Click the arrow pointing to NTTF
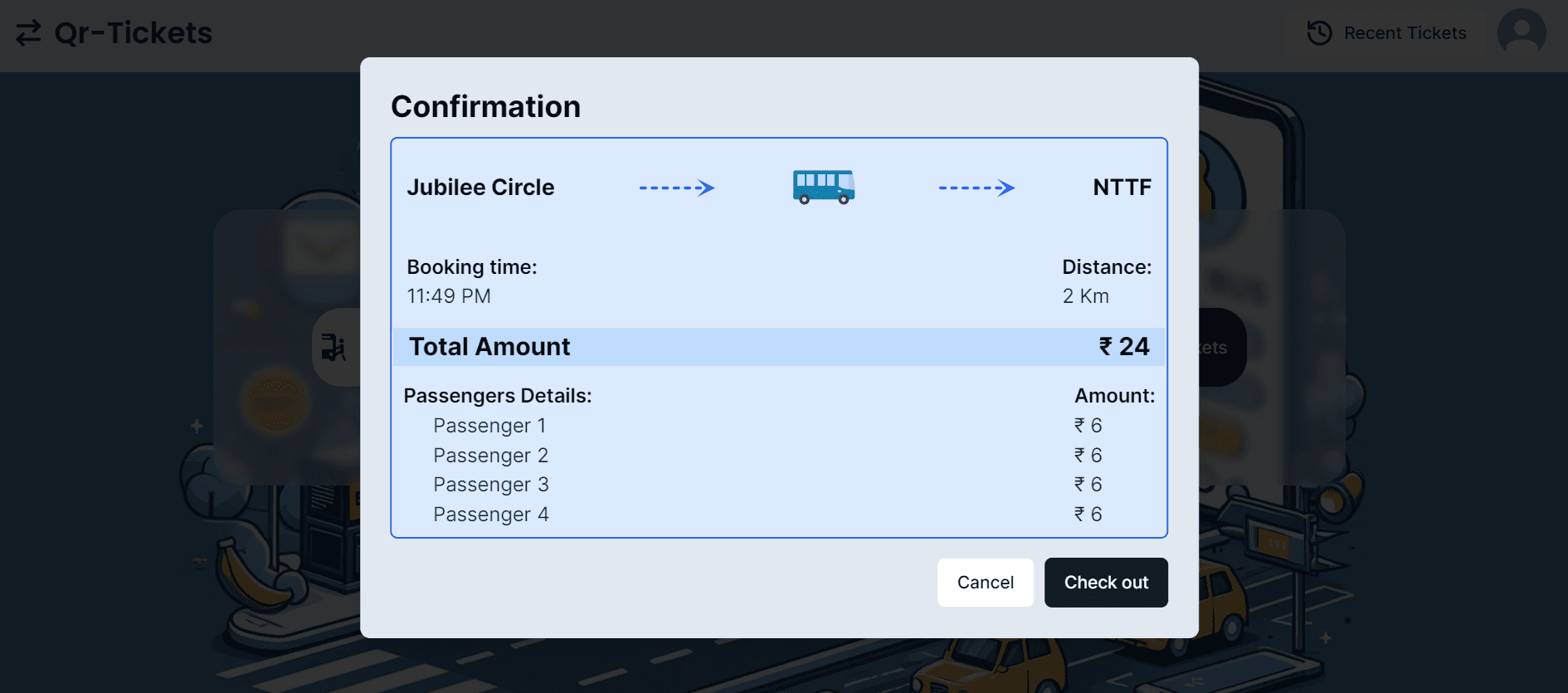Screen dimensions: 1568x693 pyautogui.click(x=976, y=188)
